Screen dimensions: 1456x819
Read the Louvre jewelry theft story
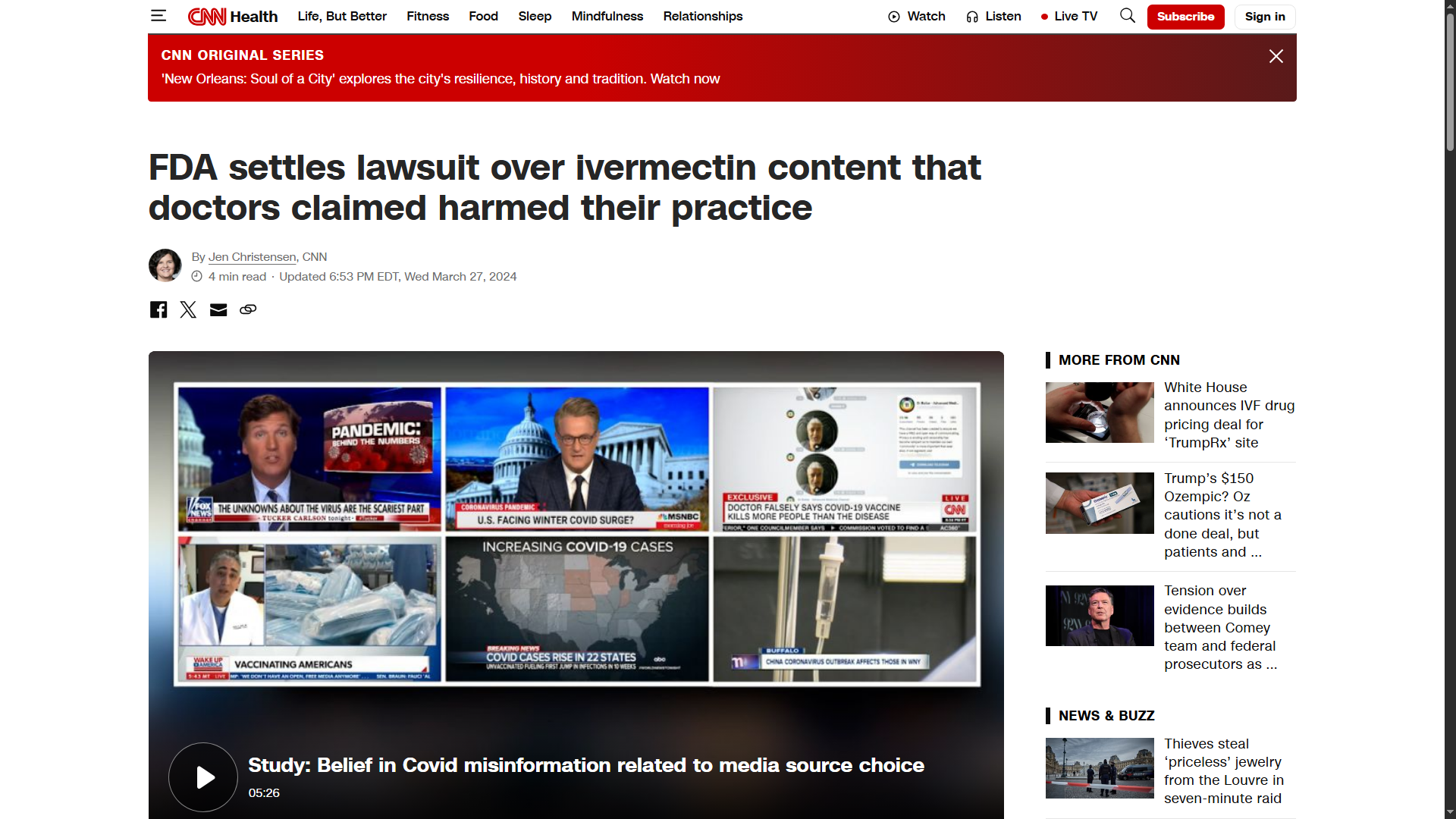click(1222, 770)
